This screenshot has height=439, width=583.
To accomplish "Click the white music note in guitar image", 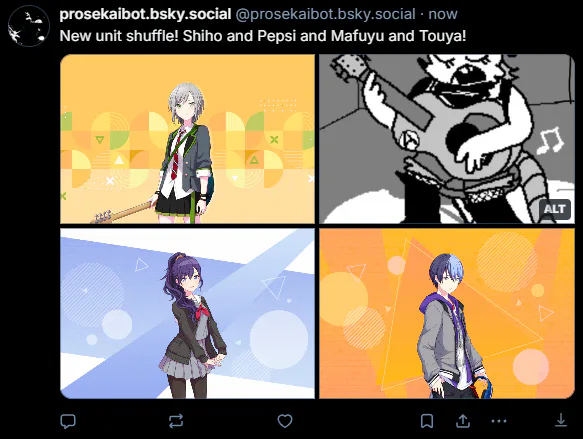I will coord(549,141).
